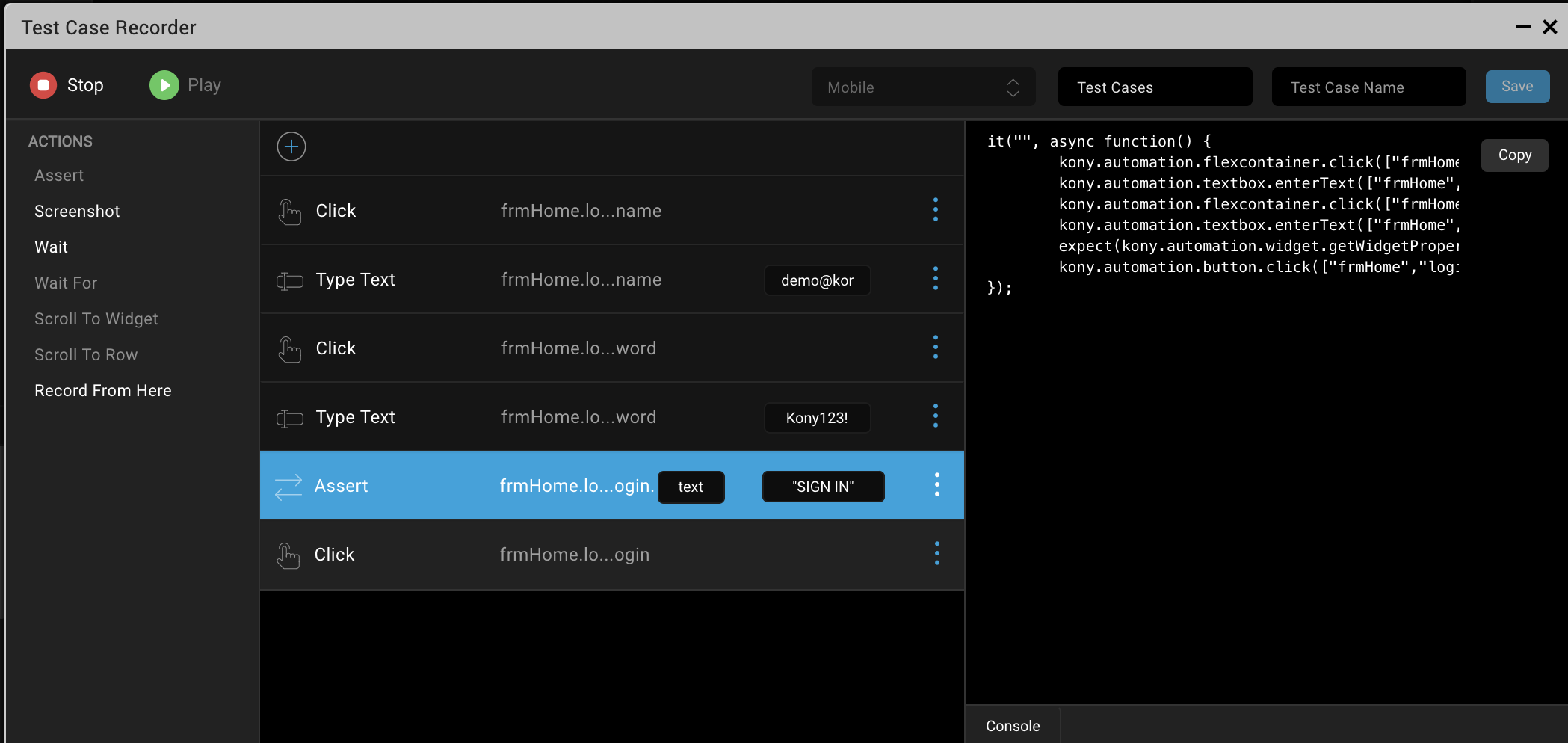Click the plus icon to add a new action
The width and height of the screenshot is (1568, 743).
click(291, 147)
